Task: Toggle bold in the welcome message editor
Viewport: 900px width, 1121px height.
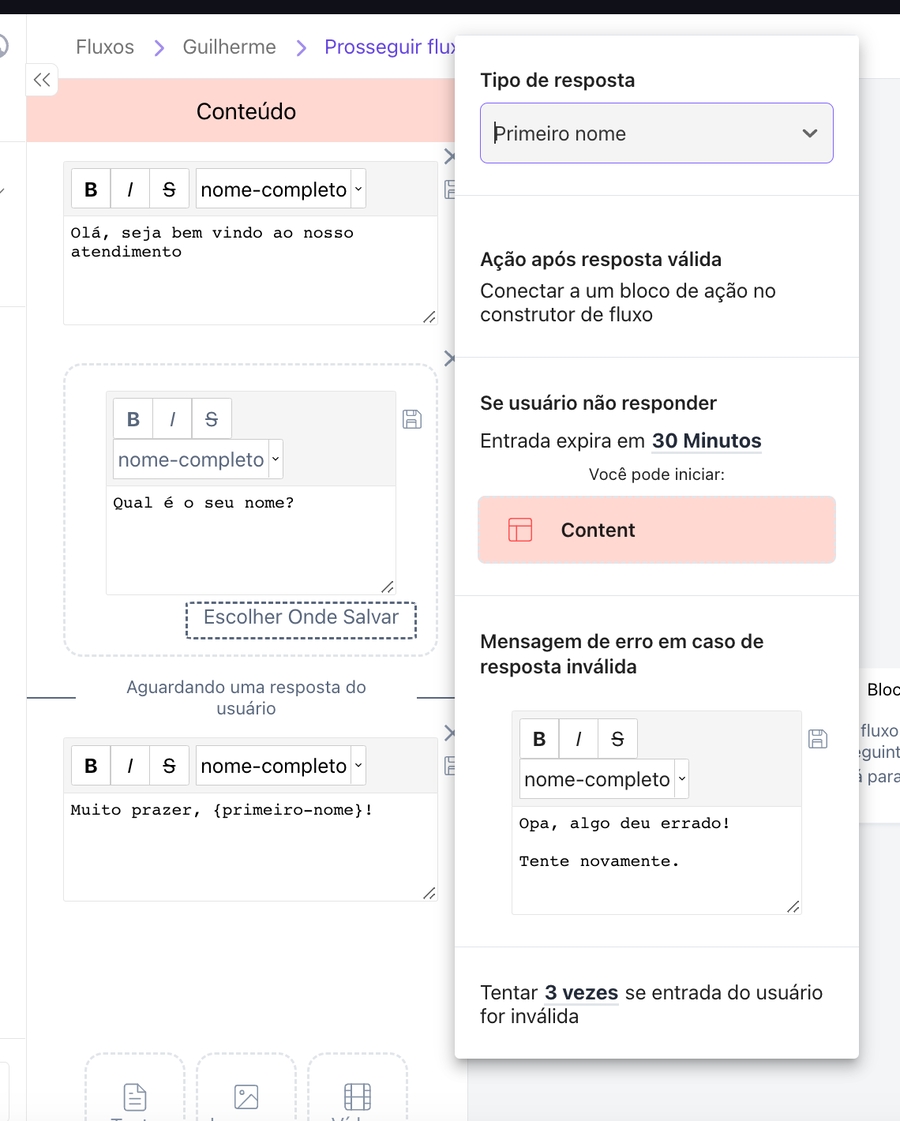Action: click(91, 189)
